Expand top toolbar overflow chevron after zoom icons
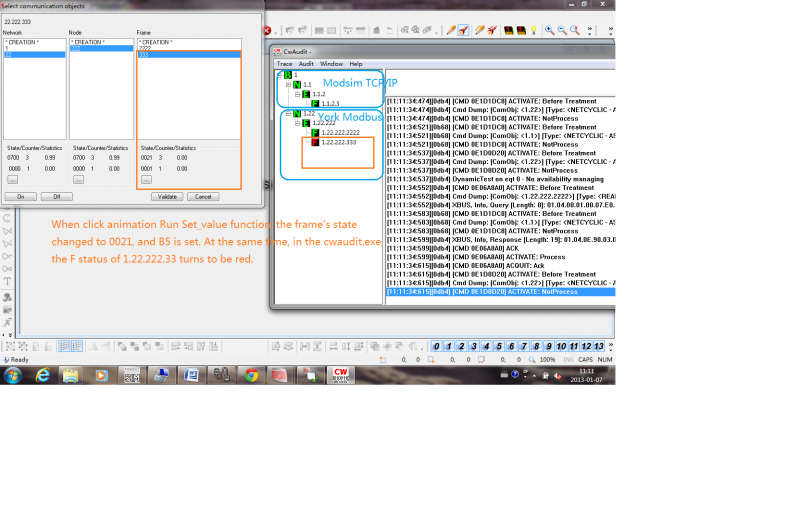The width and height of the screenshot is (800, 530). point(590,31)
